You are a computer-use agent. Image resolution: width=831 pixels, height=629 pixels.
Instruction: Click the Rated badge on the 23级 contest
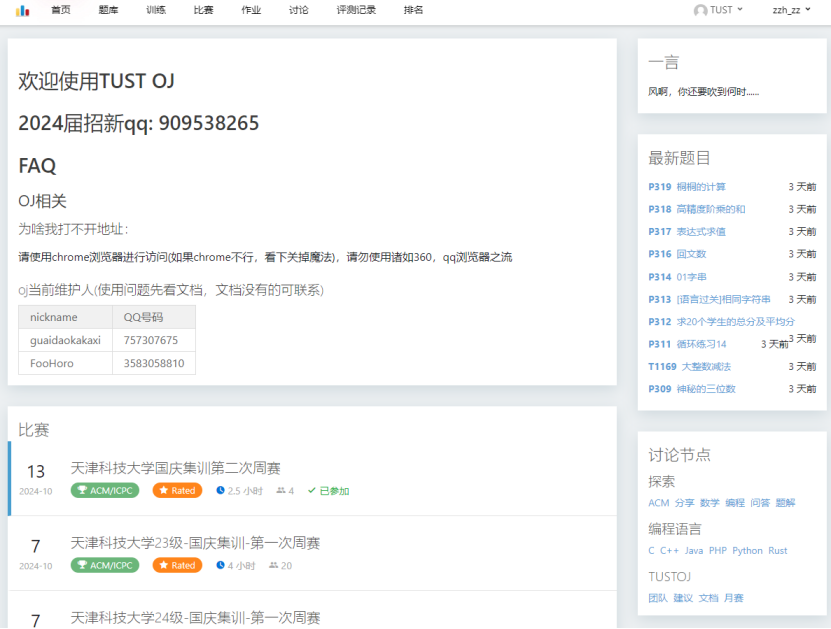pyautogui.click(x=177, y=565)
